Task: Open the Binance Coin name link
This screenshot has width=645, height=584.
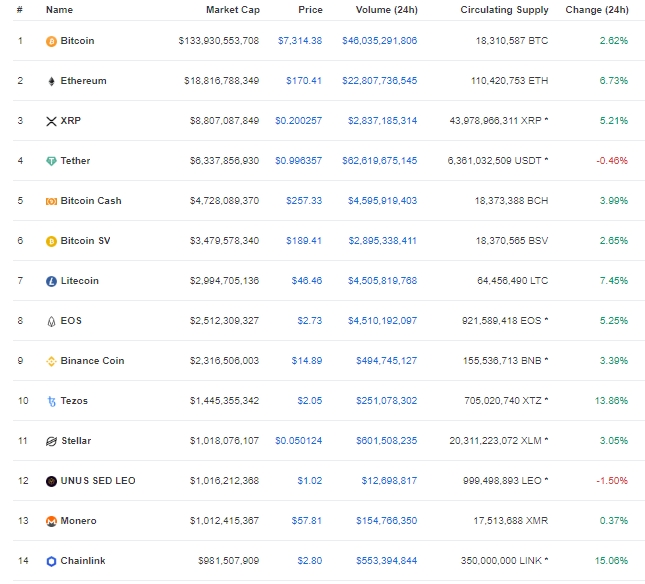Action: click(92, 361)
